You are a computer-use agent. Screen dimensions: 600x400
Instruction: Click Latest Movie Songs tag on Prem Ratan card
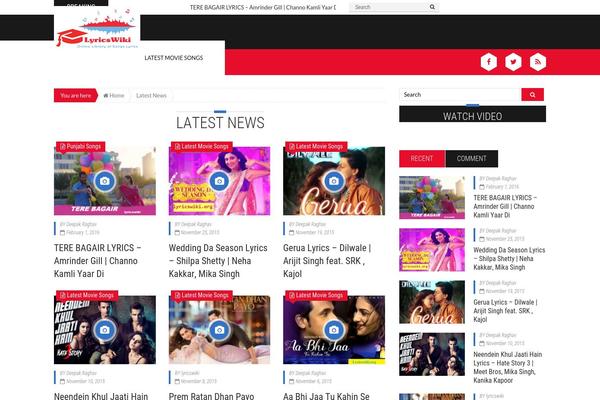201,295
